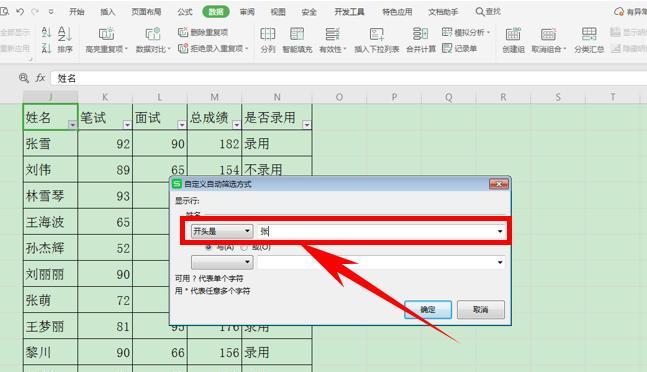This screenshot has height=372, width=647.
Task: Open the empty second condition dropdown
Action: coord(222,262)
